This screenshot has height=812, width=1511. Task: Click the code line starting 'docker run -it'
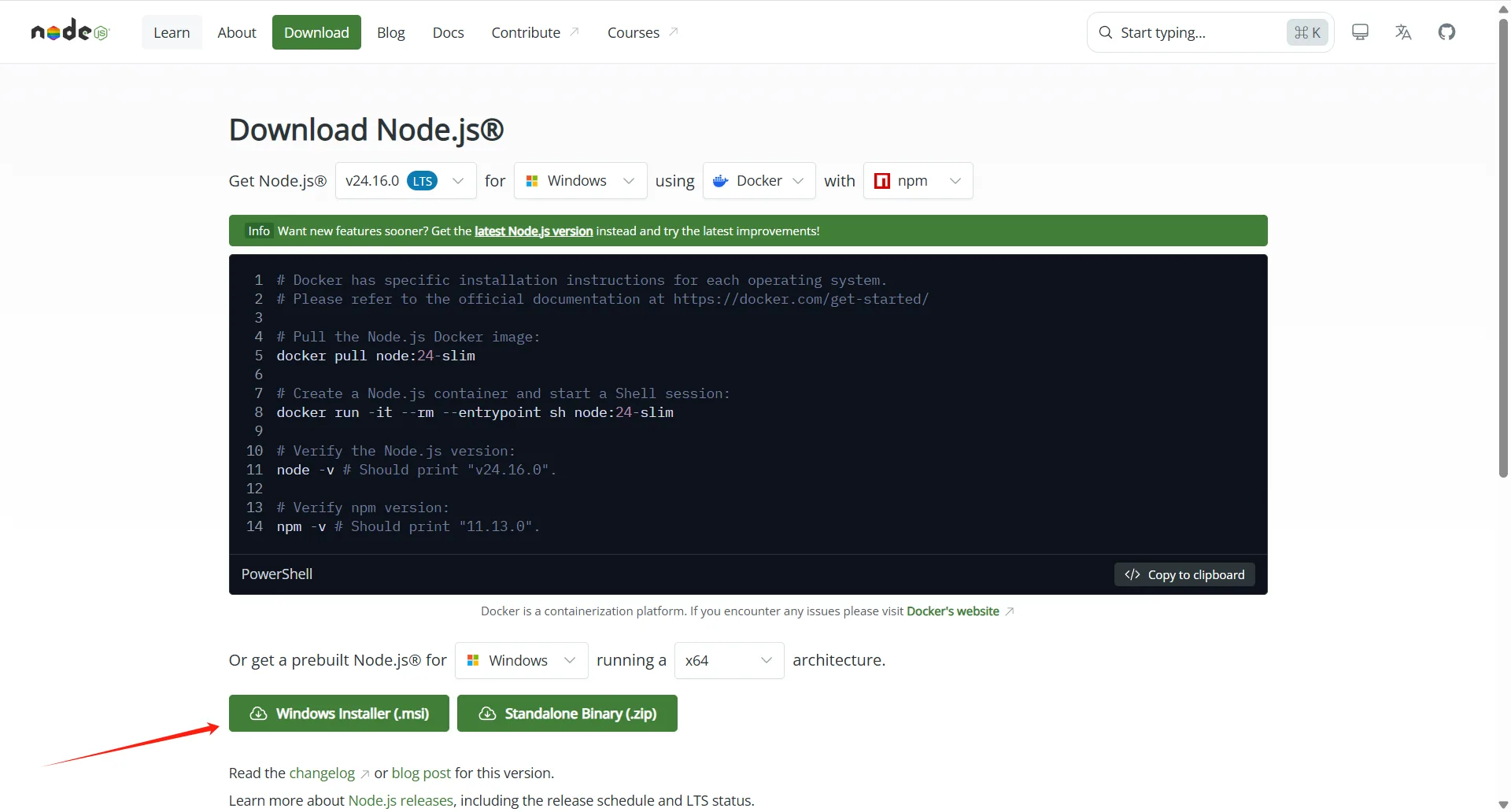point(475,412)
